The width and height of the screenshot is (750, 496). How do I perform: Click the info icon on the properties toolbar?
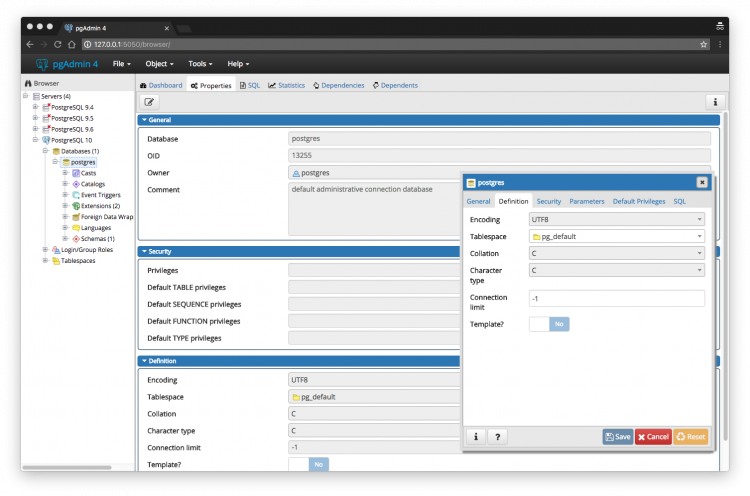click(715, 102)
